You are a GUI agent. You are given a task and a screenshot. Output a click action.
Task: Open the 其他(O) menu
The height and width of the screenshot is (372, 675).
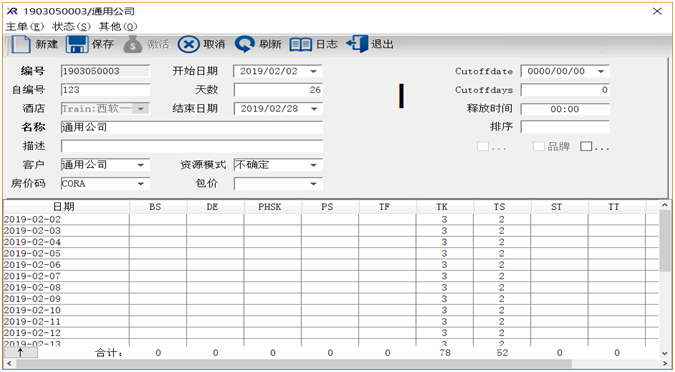coord(118,27)
